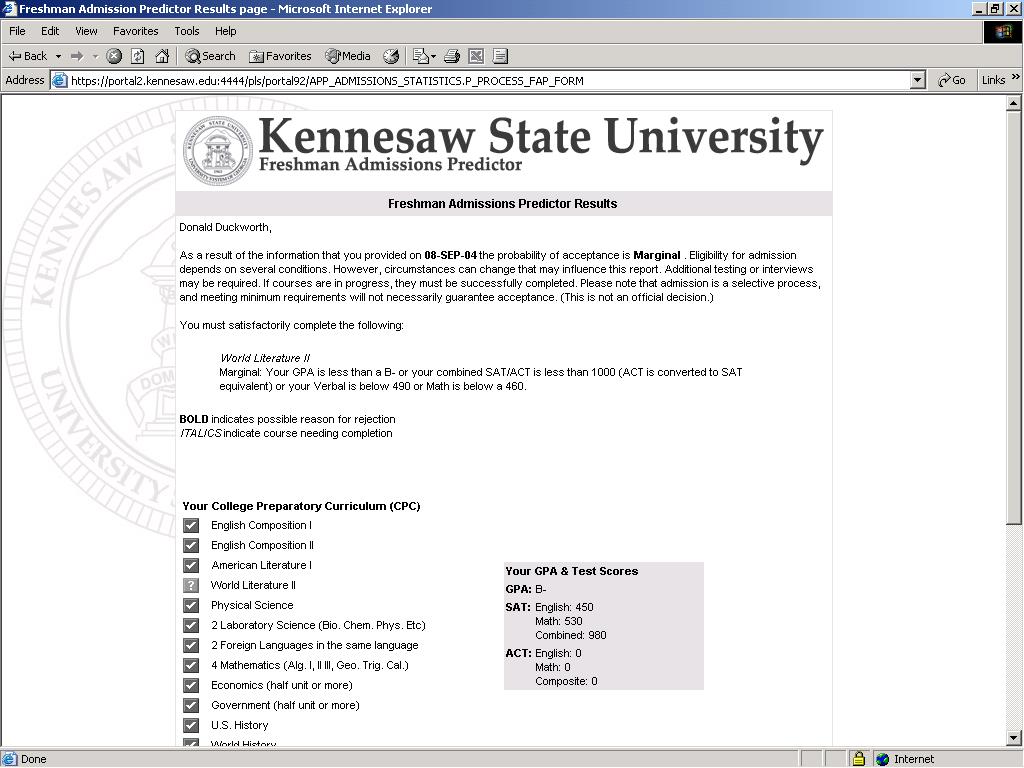Open the Edit menu
The width and height of the screenshot is (1024, 768).
[x=50, y=31]
